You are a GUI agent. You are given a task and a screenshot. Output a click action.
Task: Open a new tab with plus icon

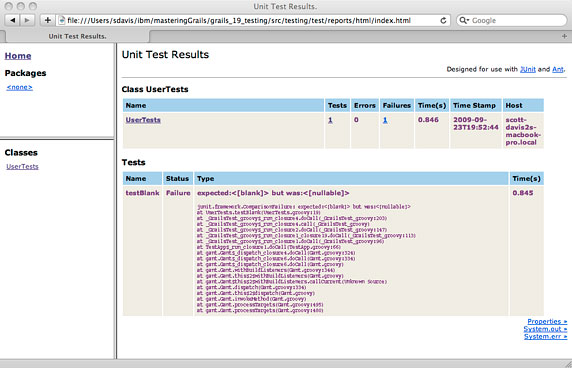[x=564, y=36]
